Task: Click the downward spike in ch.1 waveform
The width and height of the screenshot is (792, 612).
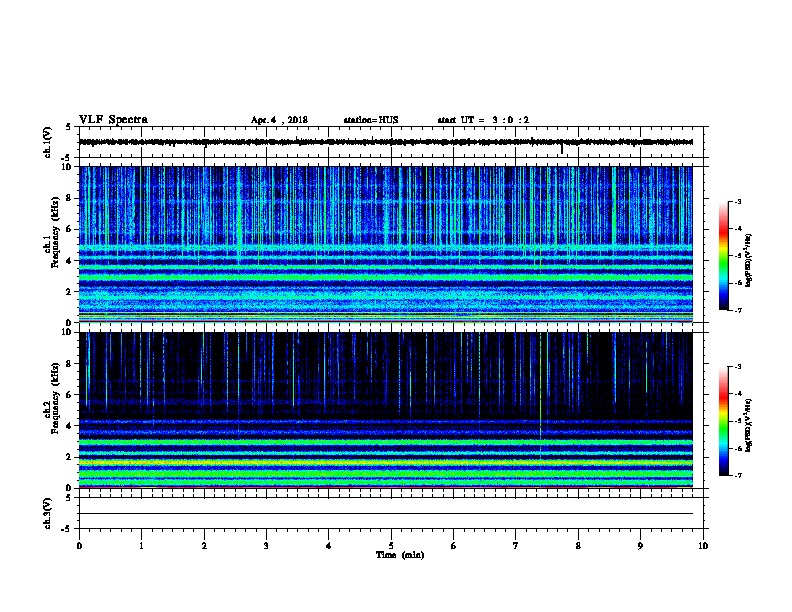Action: (562, 149)
